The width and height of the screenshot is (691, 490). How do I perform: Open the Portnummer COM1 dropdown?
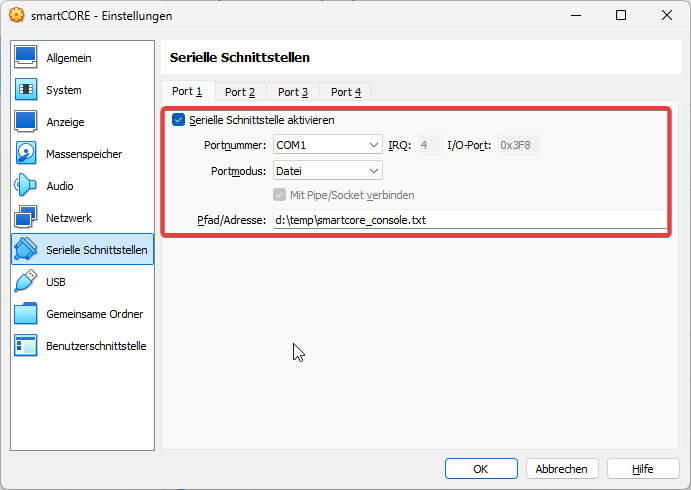[x=327, y=145]
